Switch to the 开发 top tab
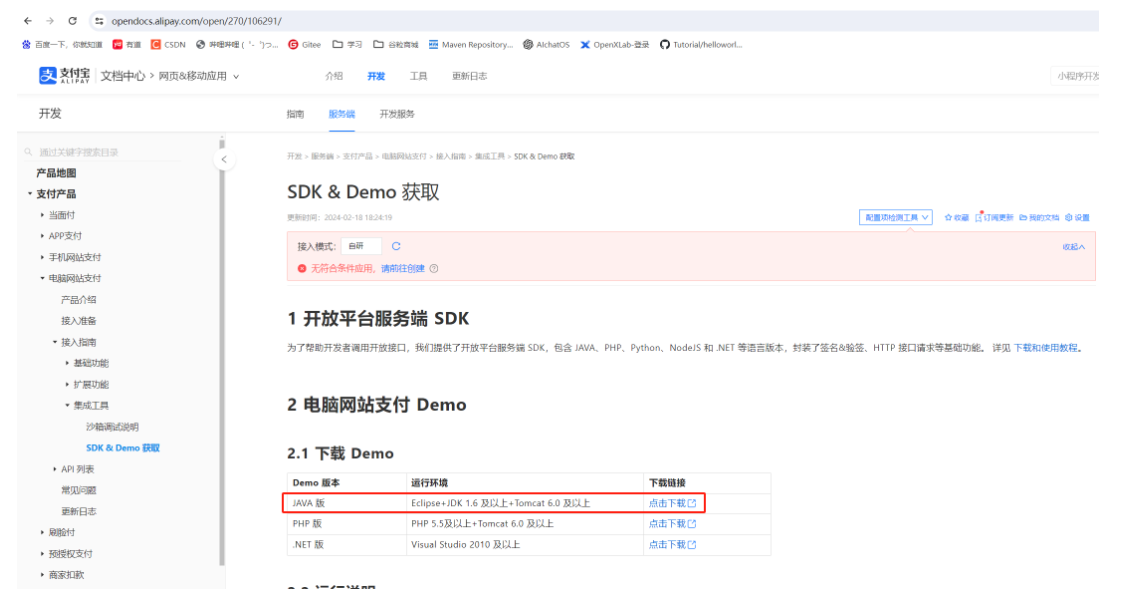This screenshot has width=1122, height=597. click(x=376, y=76)
